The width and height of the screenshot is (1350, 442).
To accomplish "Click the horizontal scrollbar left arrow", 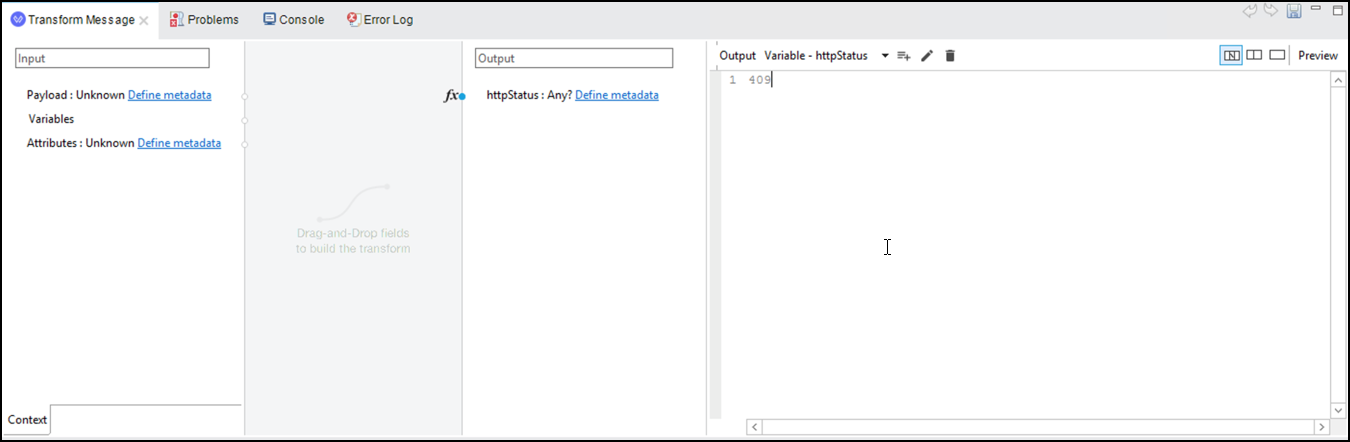I will pyautogui.click(x=755, y=428).
